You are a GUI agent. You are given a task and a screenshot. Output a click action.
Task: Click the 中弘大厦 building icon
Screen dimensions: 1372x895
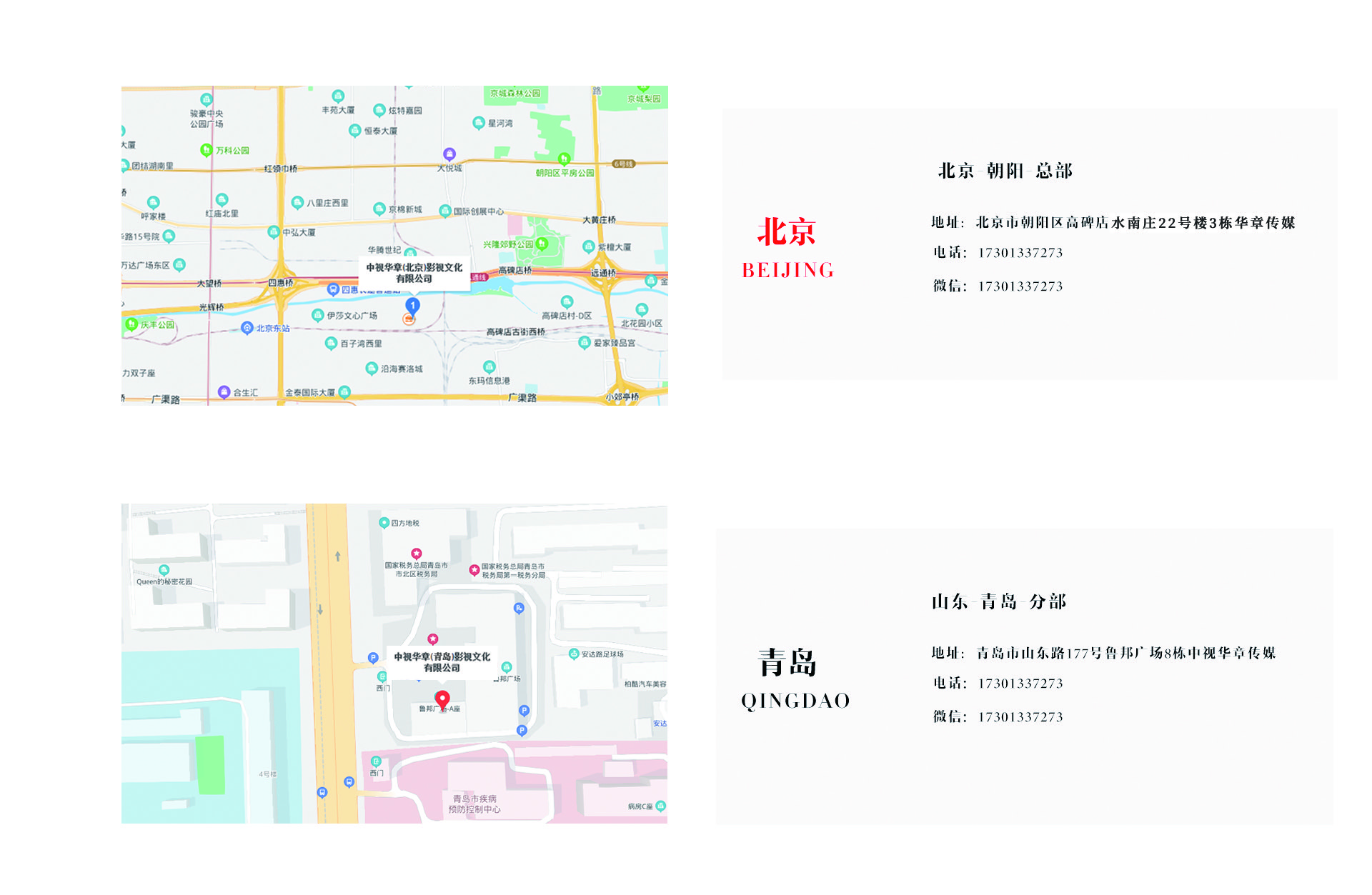point(274,232)
